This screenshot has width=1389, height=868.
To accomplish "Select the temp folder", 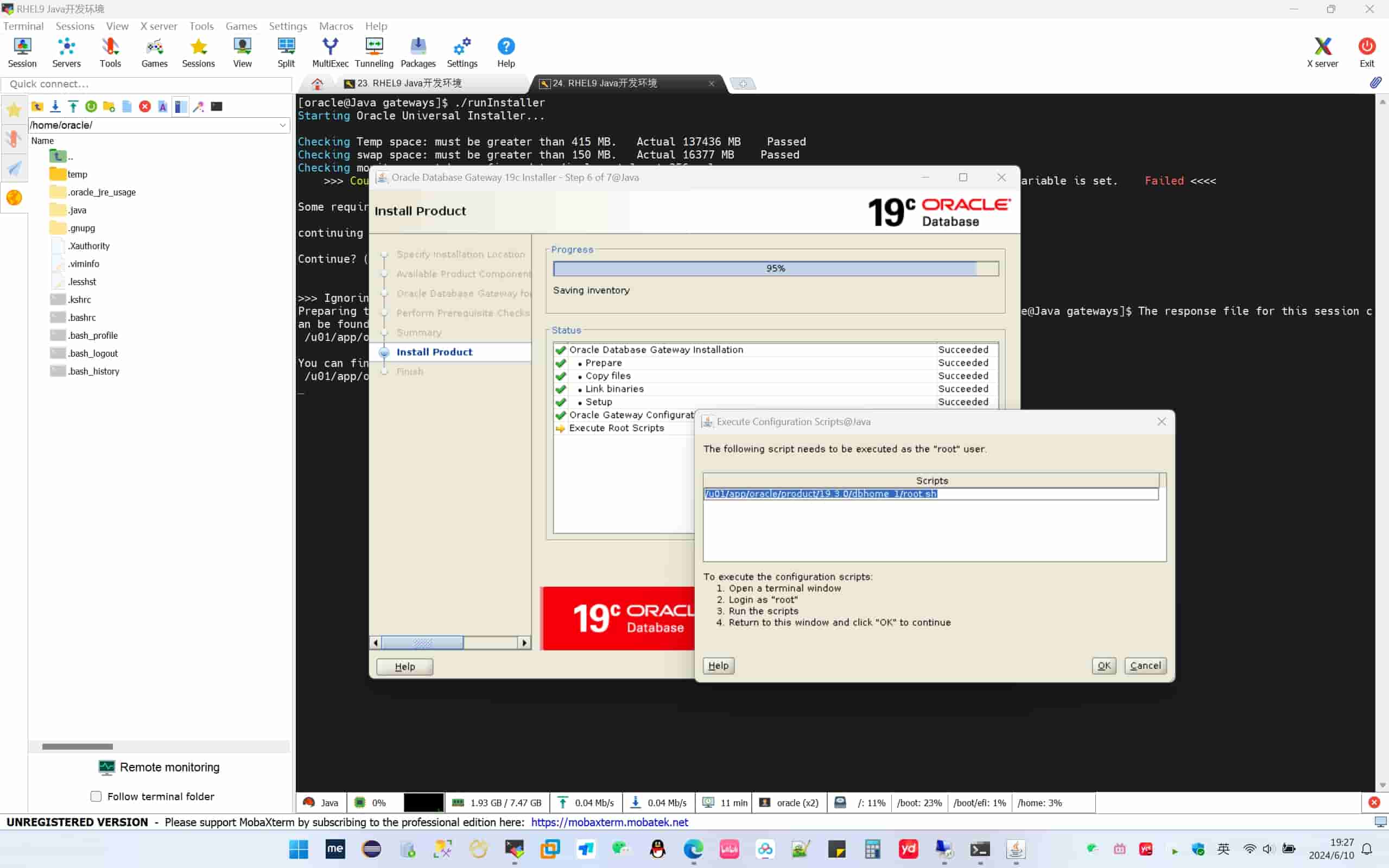I will [69, 174].
